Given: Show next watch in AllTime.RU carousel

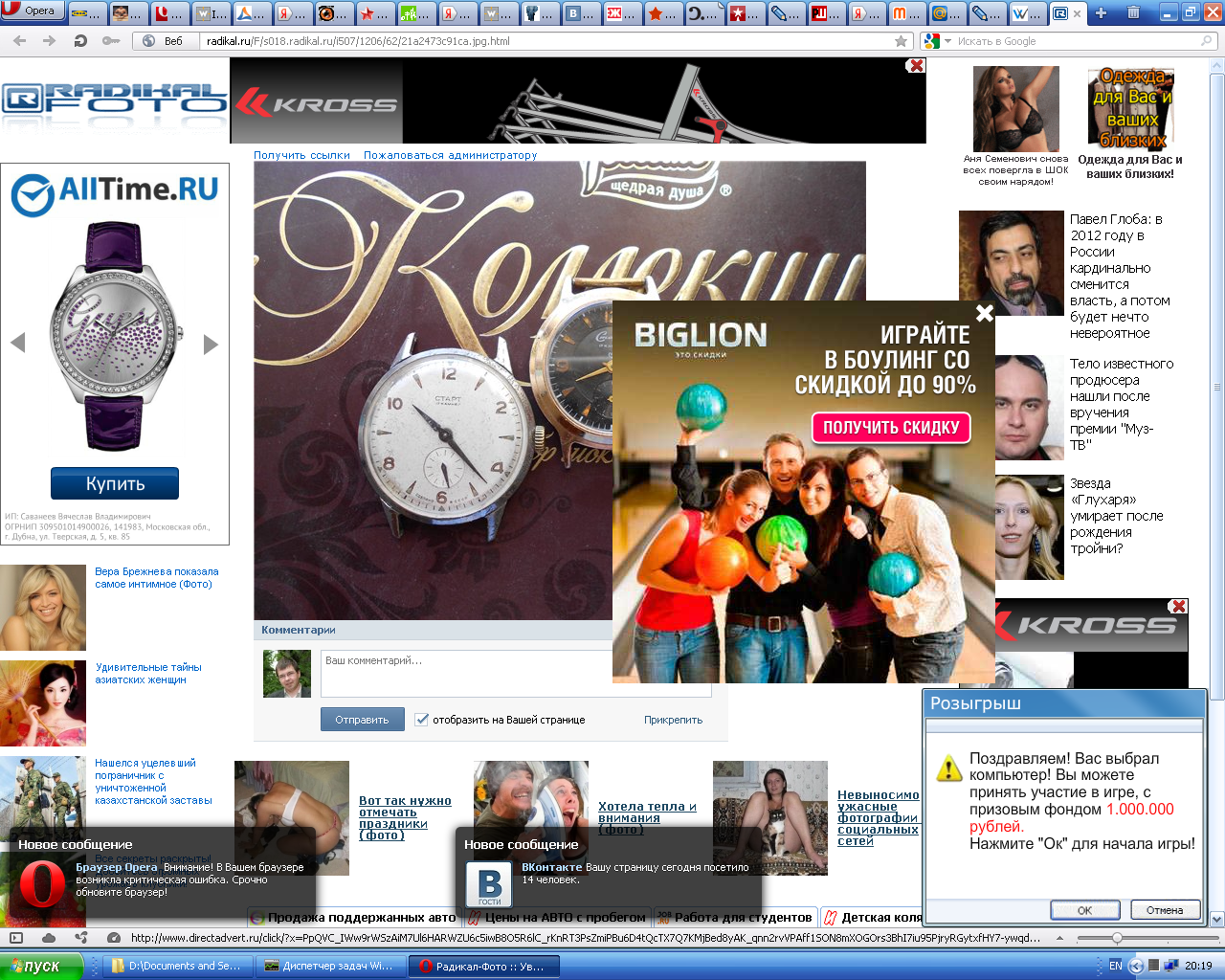Looking at the screenshot, I should pos(212,344).
